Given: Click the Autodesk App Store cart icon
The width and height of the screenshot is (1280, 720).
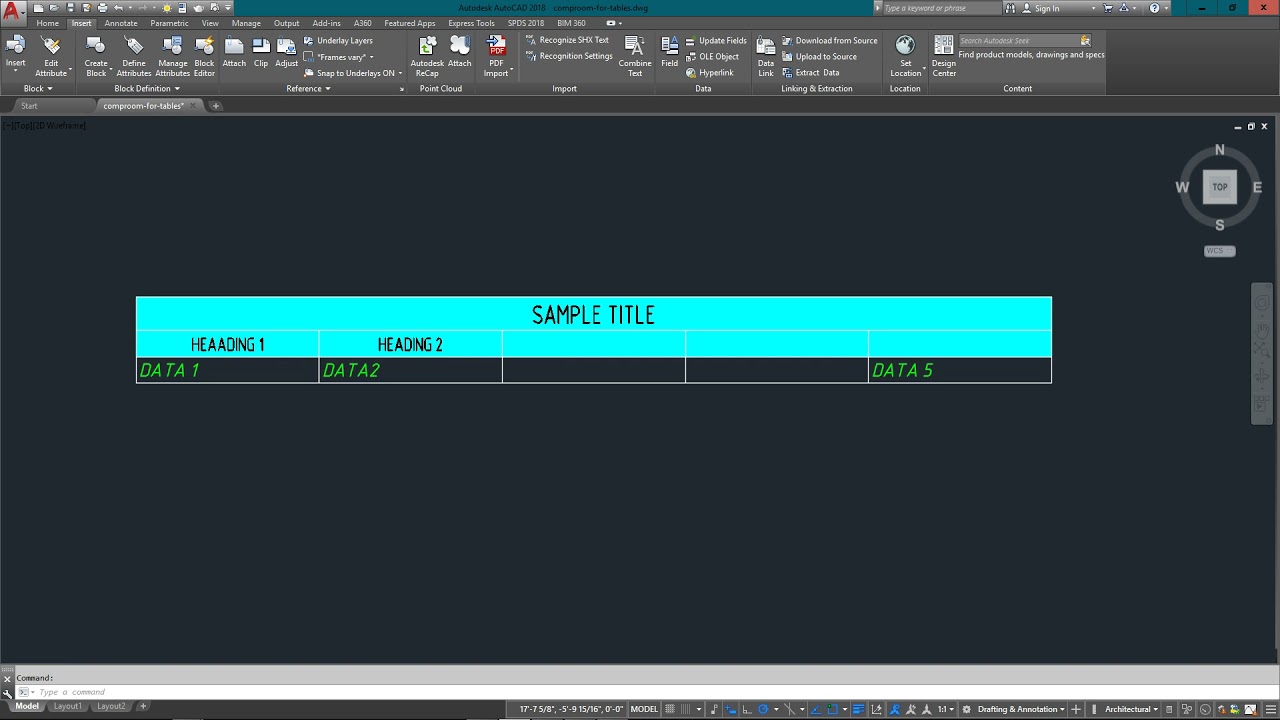Looking at the screenshot, I should 1108,8.
